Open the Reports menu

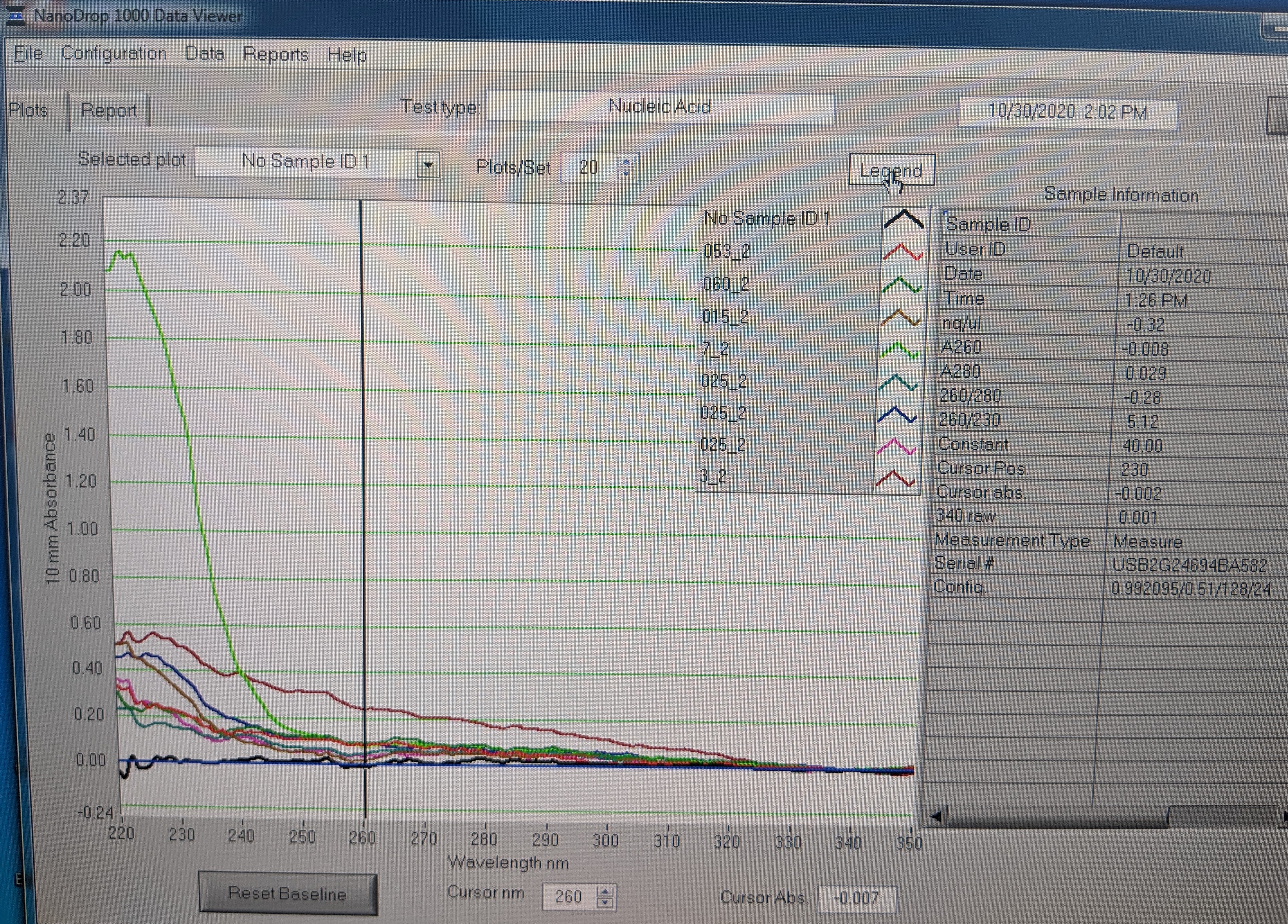pos(276,55)
